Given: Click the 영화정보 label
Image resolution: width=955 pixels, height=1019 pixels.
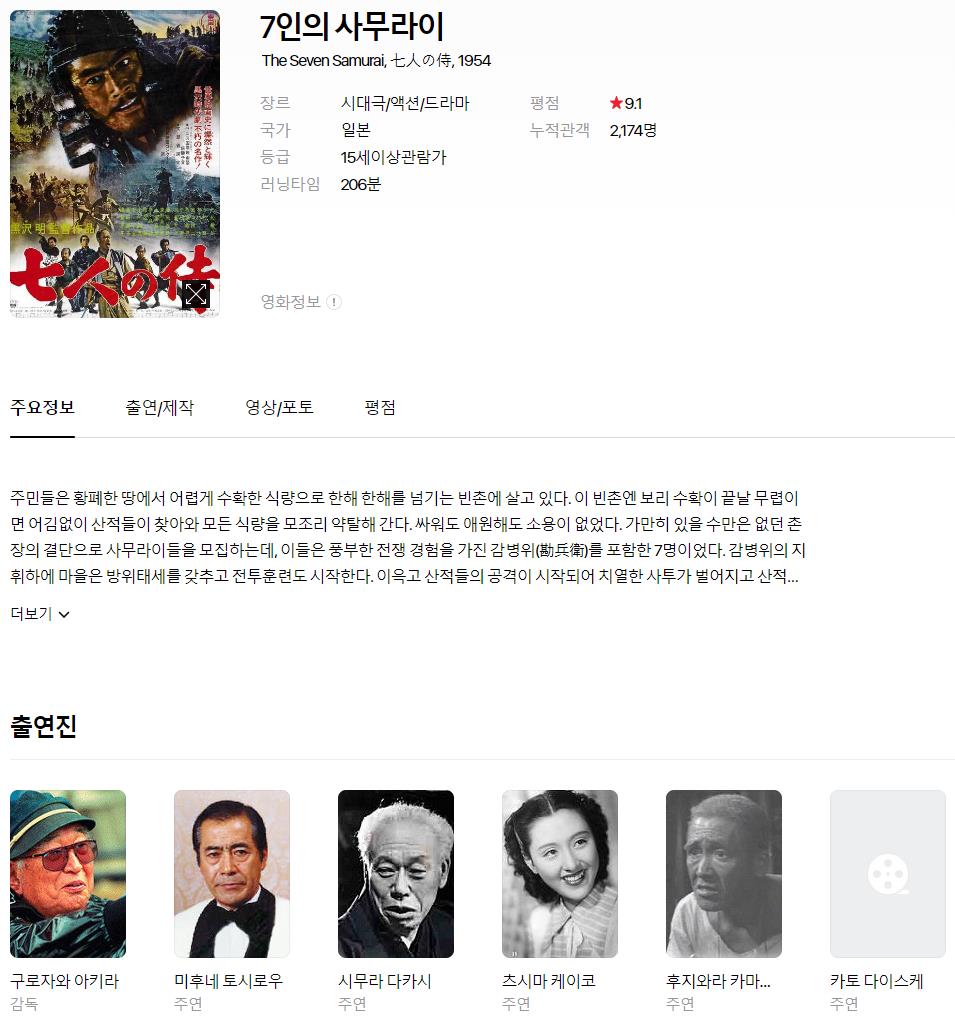Looking at the screenshot, I should (x=290, y=302).
